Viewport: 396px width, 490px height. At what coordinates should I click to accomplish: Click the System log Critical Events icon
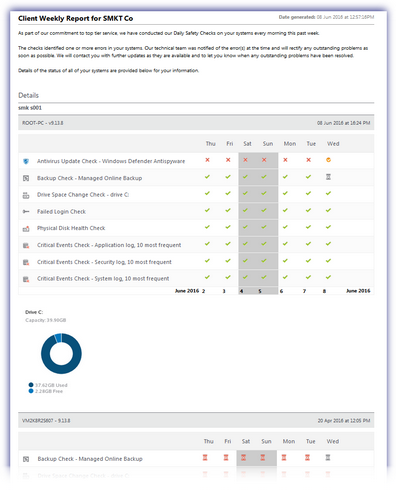coord(26,279)
